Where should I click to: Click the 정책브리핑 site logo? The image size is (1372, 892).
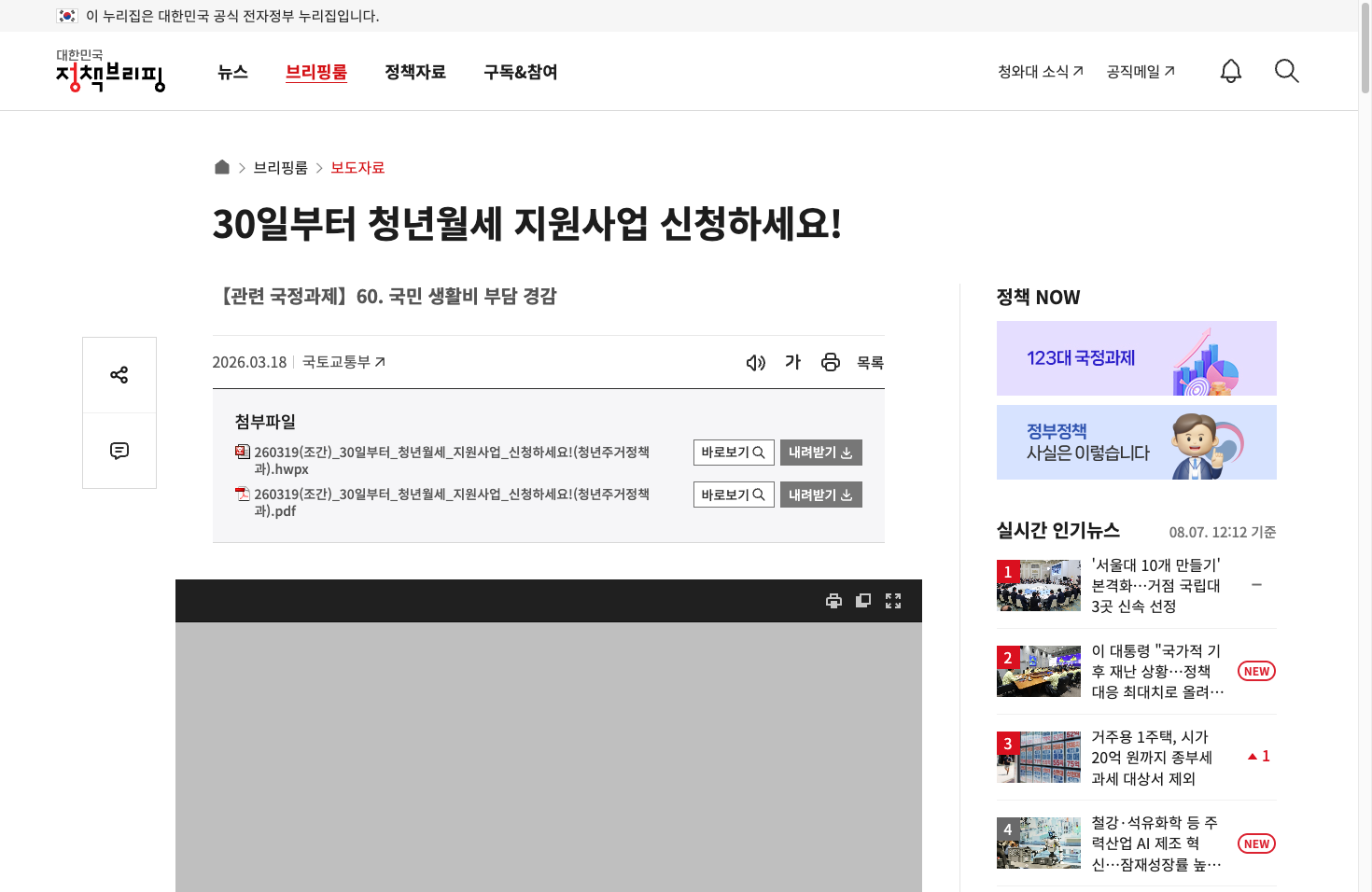[x=110, y=71]
